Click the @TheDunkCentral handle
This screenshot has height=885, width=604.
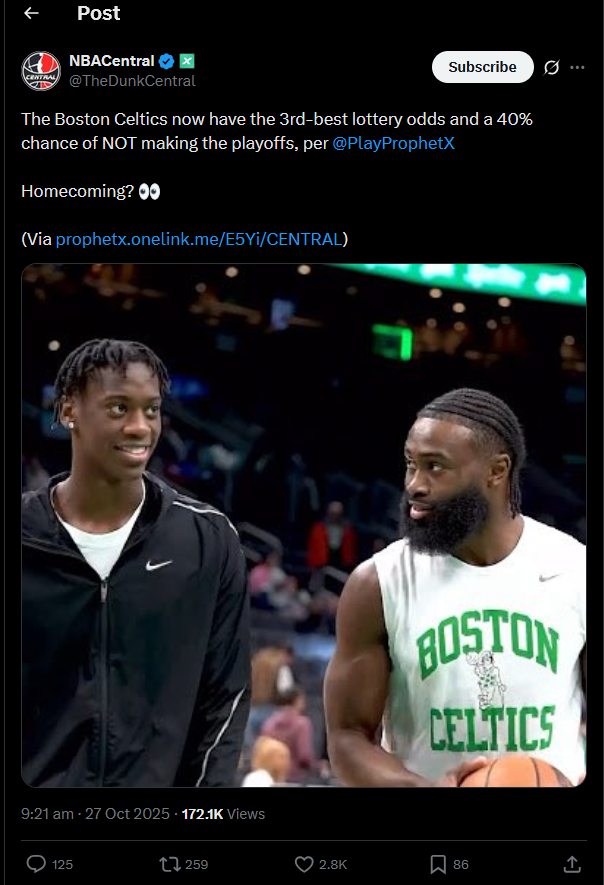(x=132, y=81)
